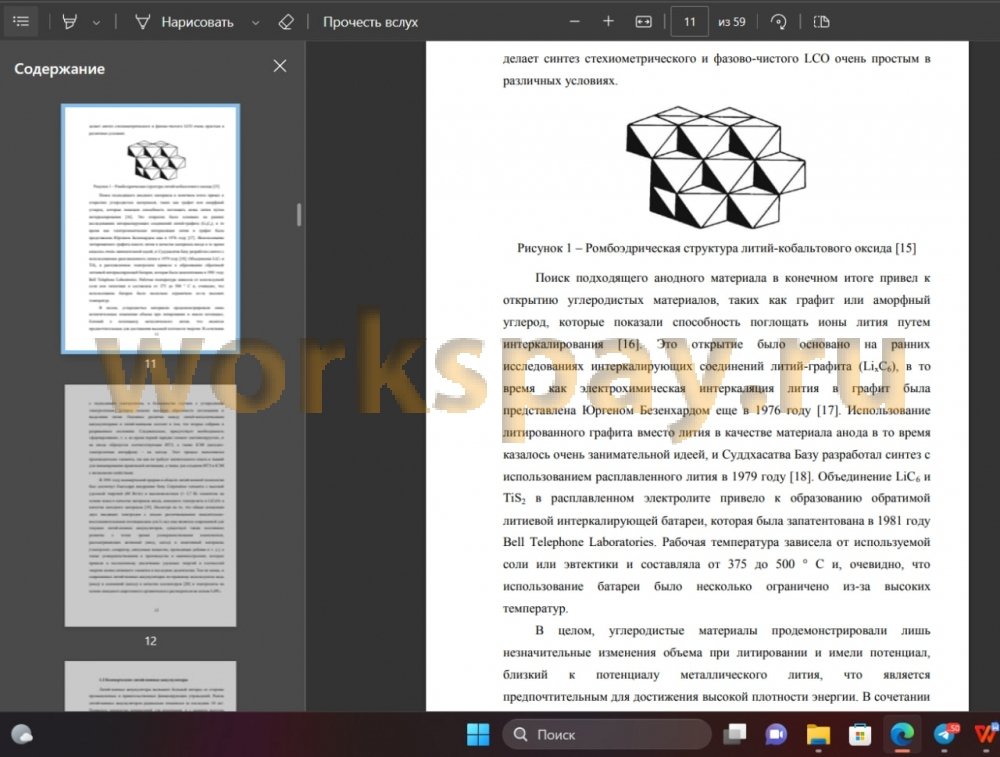Image resolution: width=1000 pixels, height=757 pixels.
Task: Open page 12 thumbnail
Action: [151, 505]
